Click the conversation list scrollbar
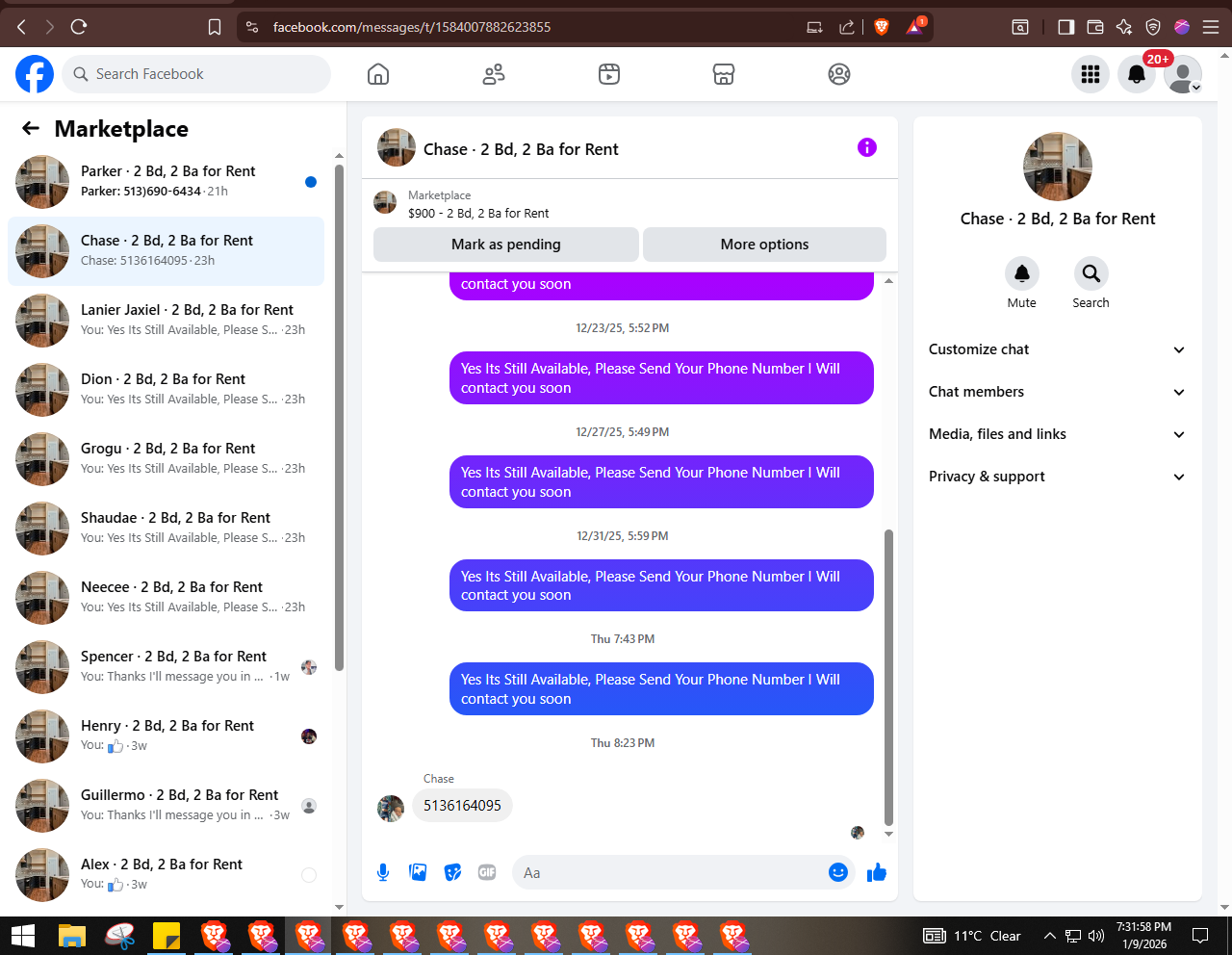 tap(339, 417)
